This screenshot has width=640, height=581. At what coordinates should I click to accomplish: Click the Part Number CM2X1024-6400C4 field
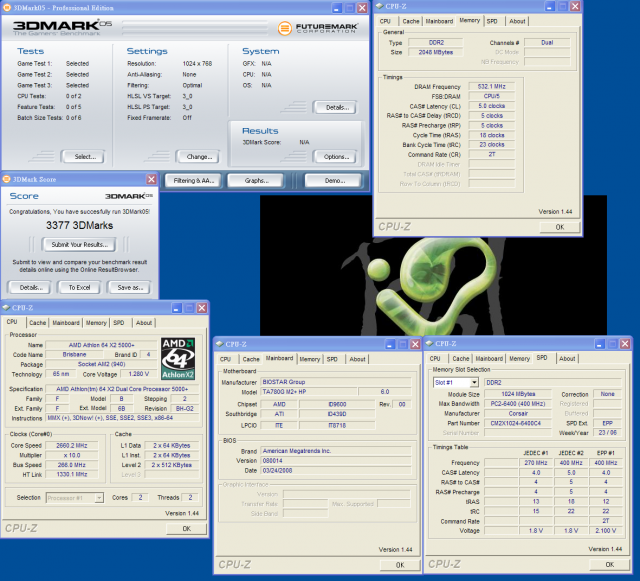(518, 423)
